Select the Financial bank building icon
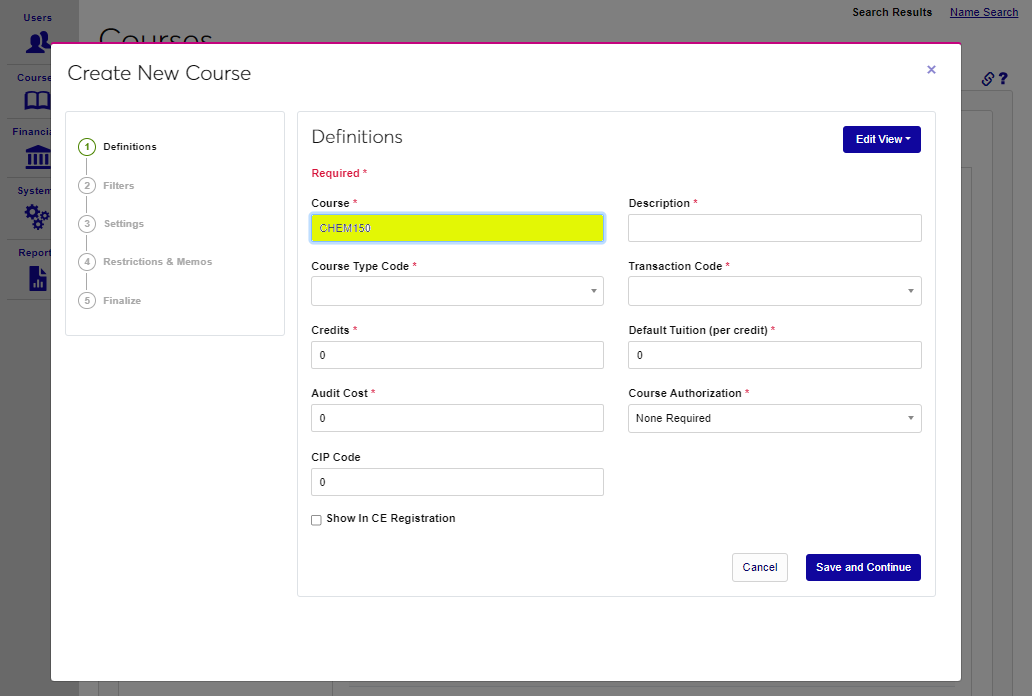The height and width of the screenshot is (696, 1032). tap(38, 157)
